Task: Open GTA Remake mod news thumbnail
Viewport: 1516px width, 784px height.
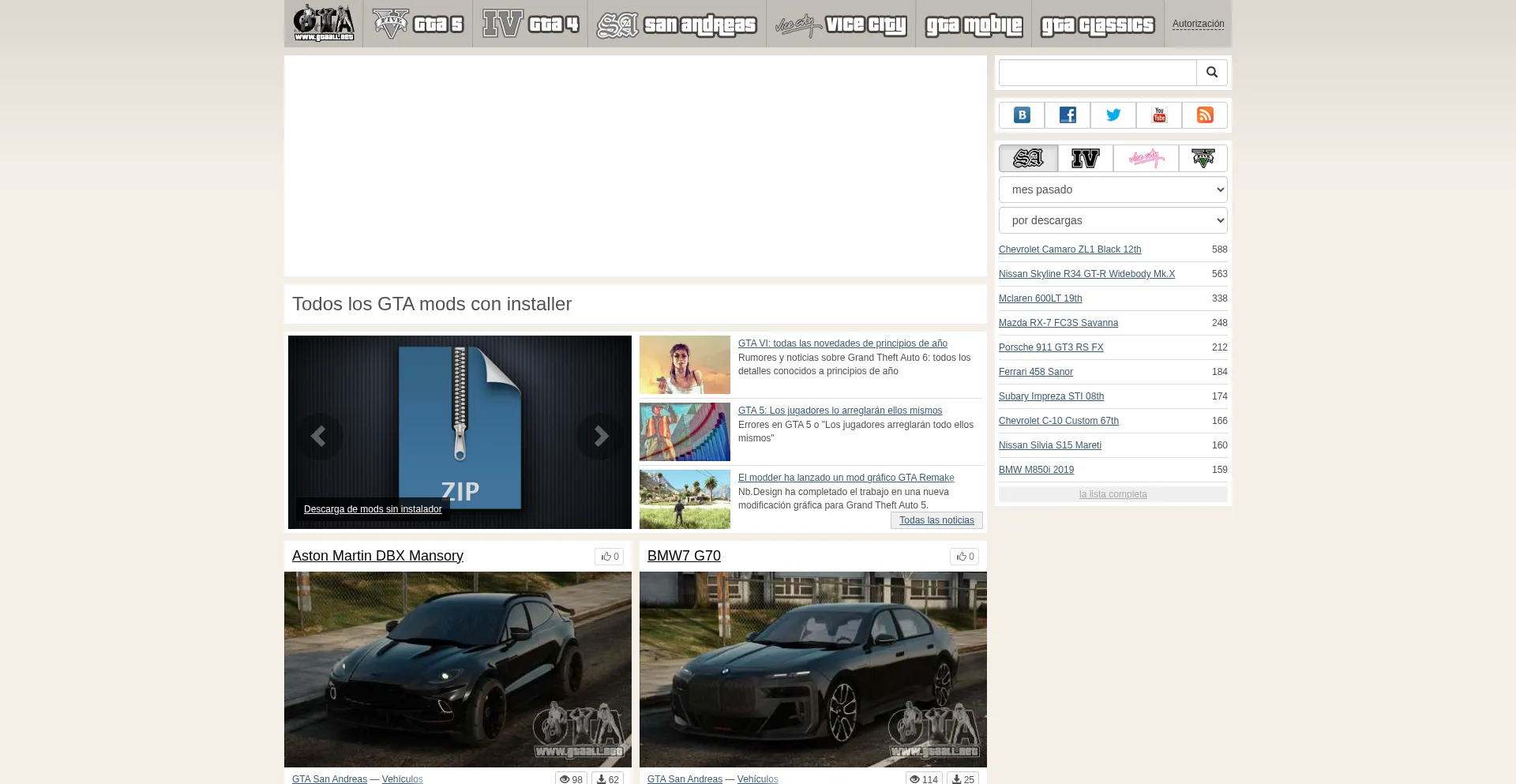Action: [x=685, y=499]
